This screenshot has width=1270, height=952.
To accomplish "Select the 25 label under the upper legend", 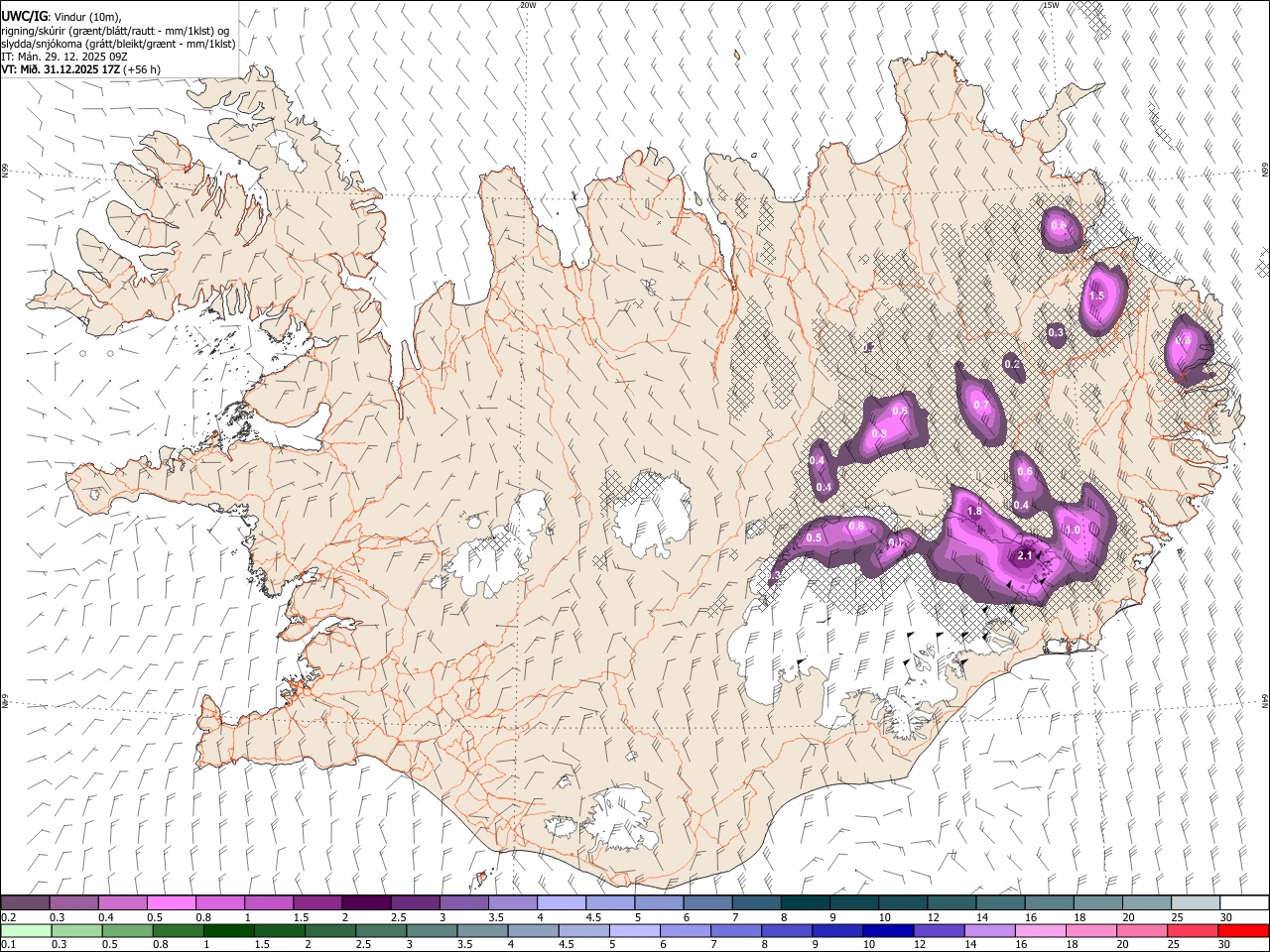I will click(x=1178, y=917).
